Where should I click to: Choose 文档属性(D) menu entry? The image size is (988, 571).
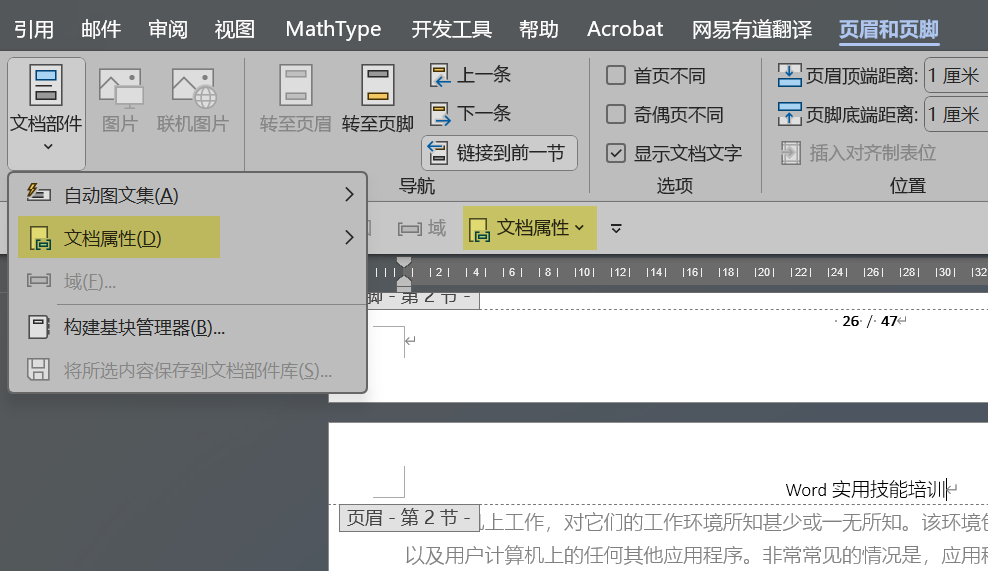click(x=188, y=238)
